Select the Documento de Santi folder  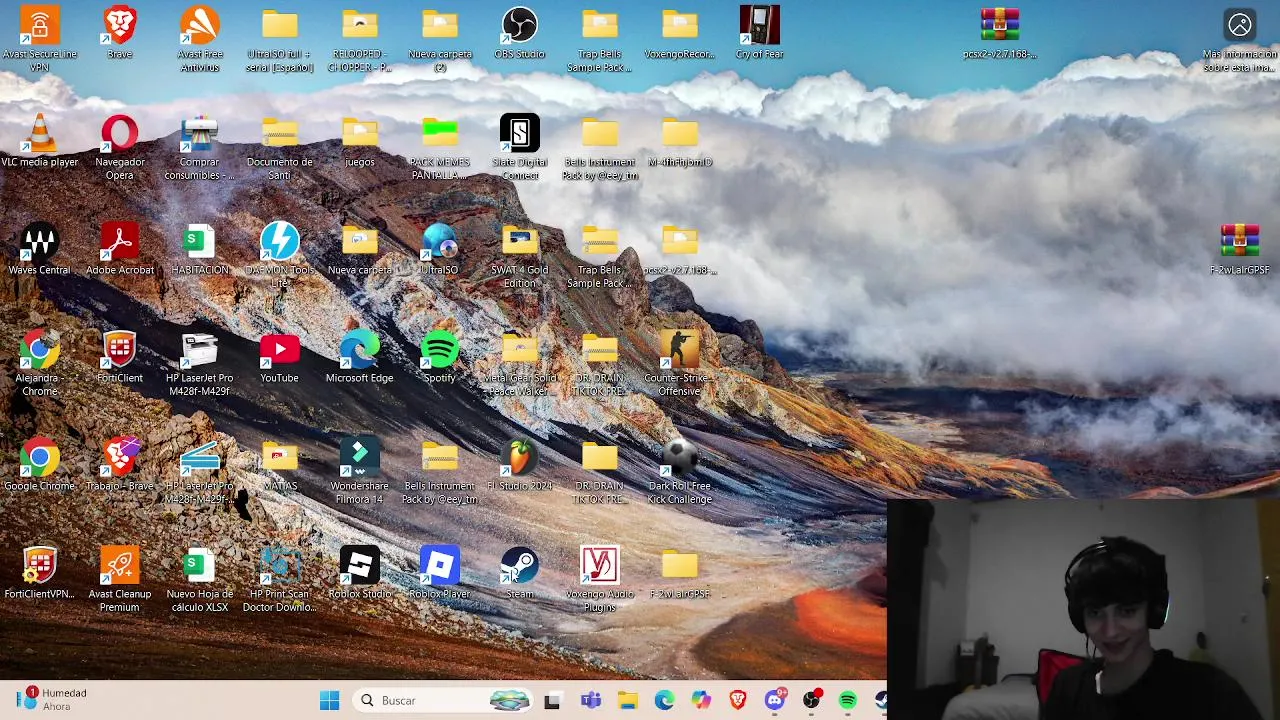coord(280,146)
